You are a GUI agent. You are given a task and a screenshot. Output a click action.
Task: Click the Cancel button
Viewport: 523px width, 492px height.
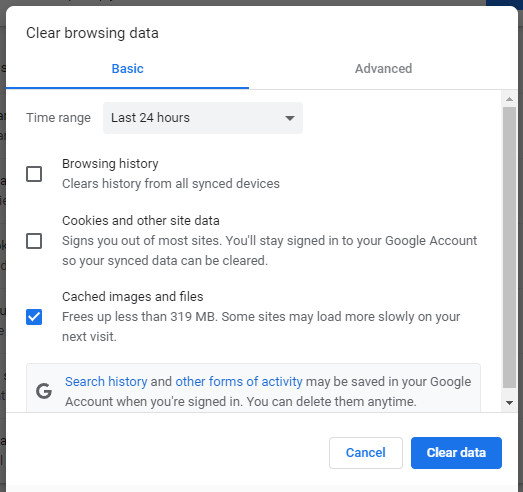pos(366,453)
